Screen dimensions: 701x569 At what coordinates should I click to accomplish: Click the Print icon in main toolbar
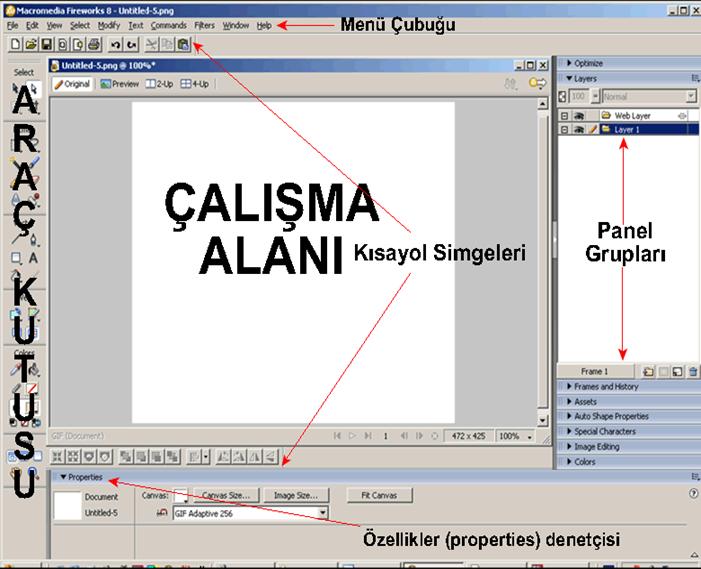click(x=94, y=44)
